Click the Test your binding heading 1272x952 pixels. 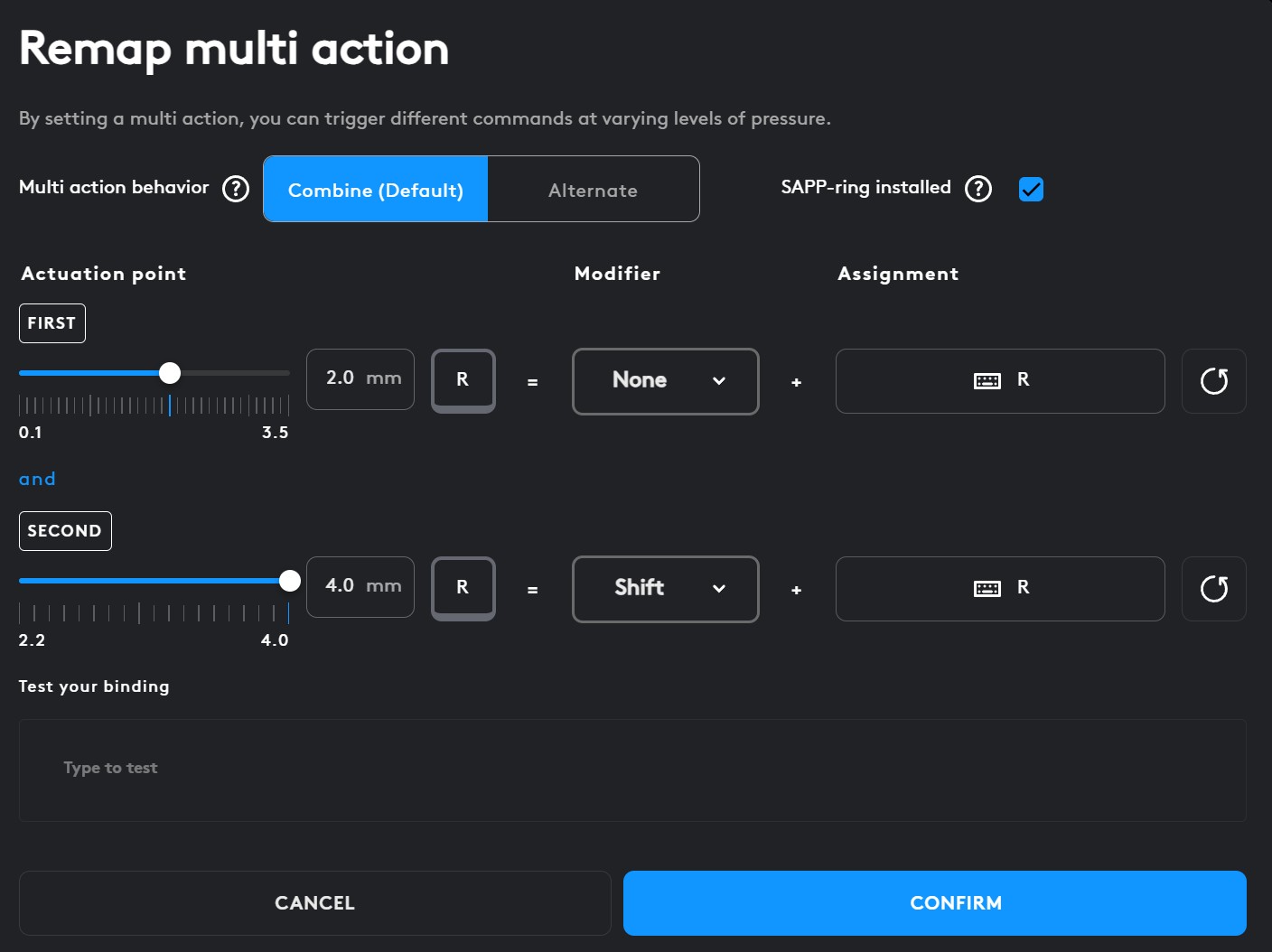94,686
